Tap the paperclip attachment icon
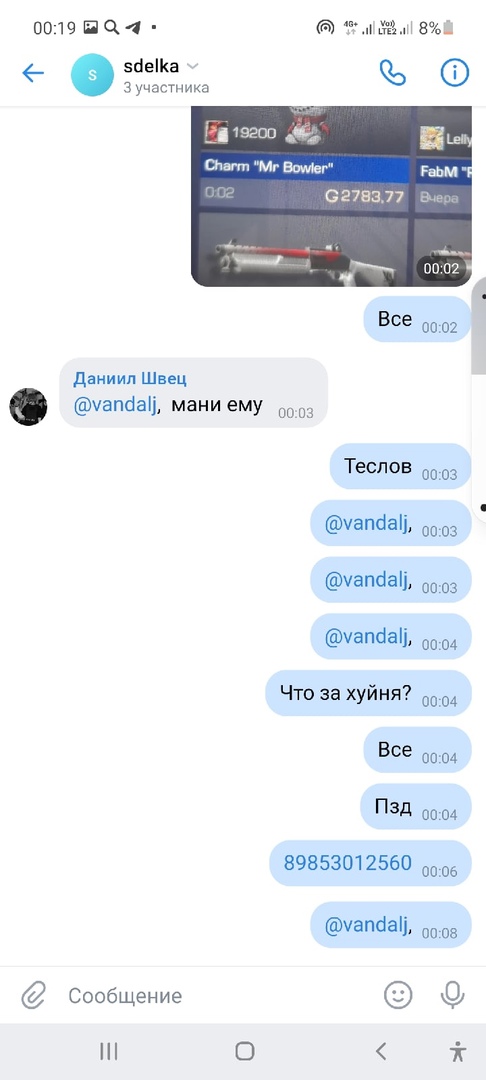The width and height of the screenshot is (486, 1080). pyautogui.click(x=32, y=995)
